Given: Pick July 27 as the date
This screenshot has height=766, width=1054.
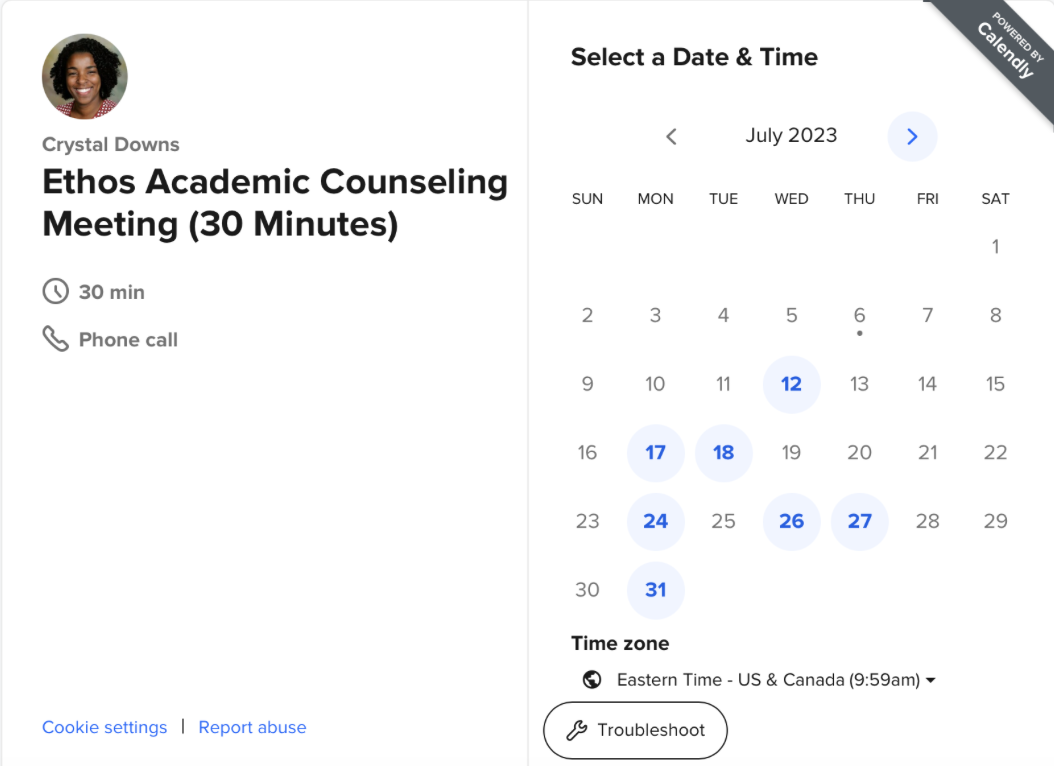Looking at the screenshot, I should point(859,521).
